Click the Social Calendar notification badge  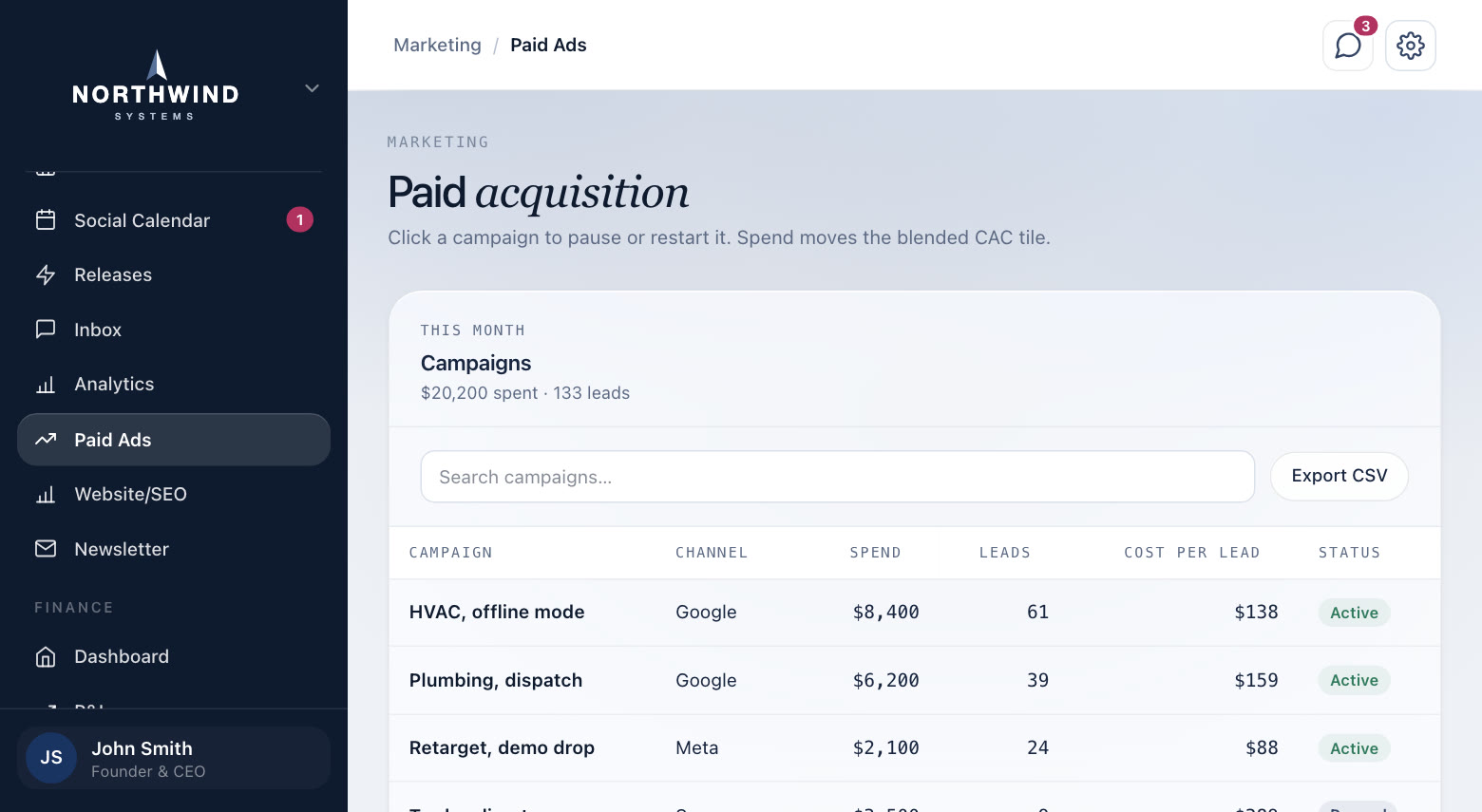point(300,220)
